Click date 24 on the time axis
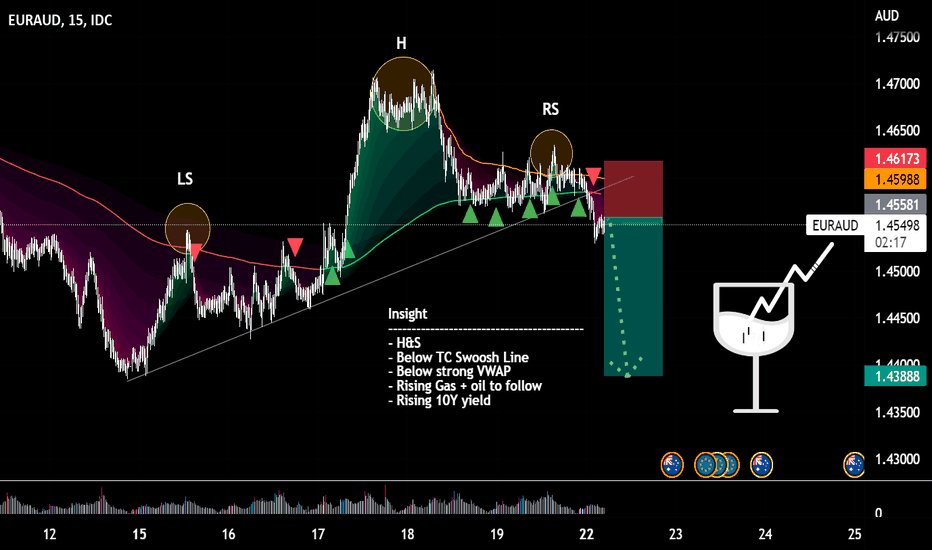Viewport: 932px width, 550px height. tap(765, 534)
